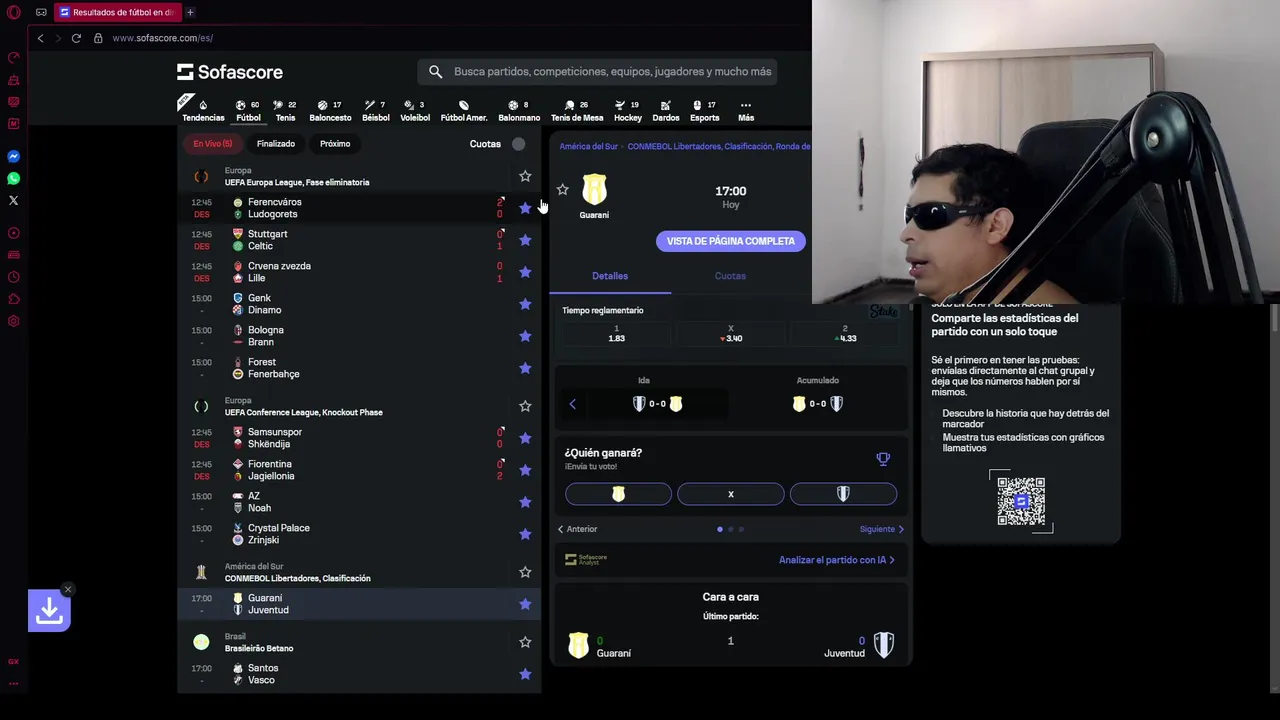Select En Vivo (5) filter
The height and width of the screenshot is (720, 1280).
pos(213,144)
